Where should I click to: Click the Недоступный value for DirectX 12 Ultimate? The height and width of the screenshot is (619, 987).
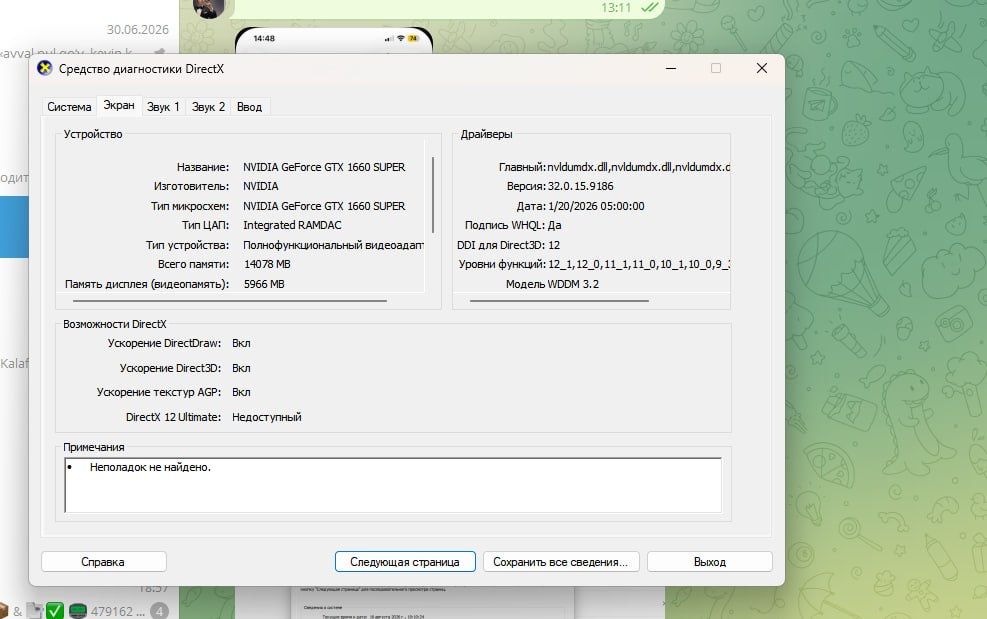(x=267, y=417)
